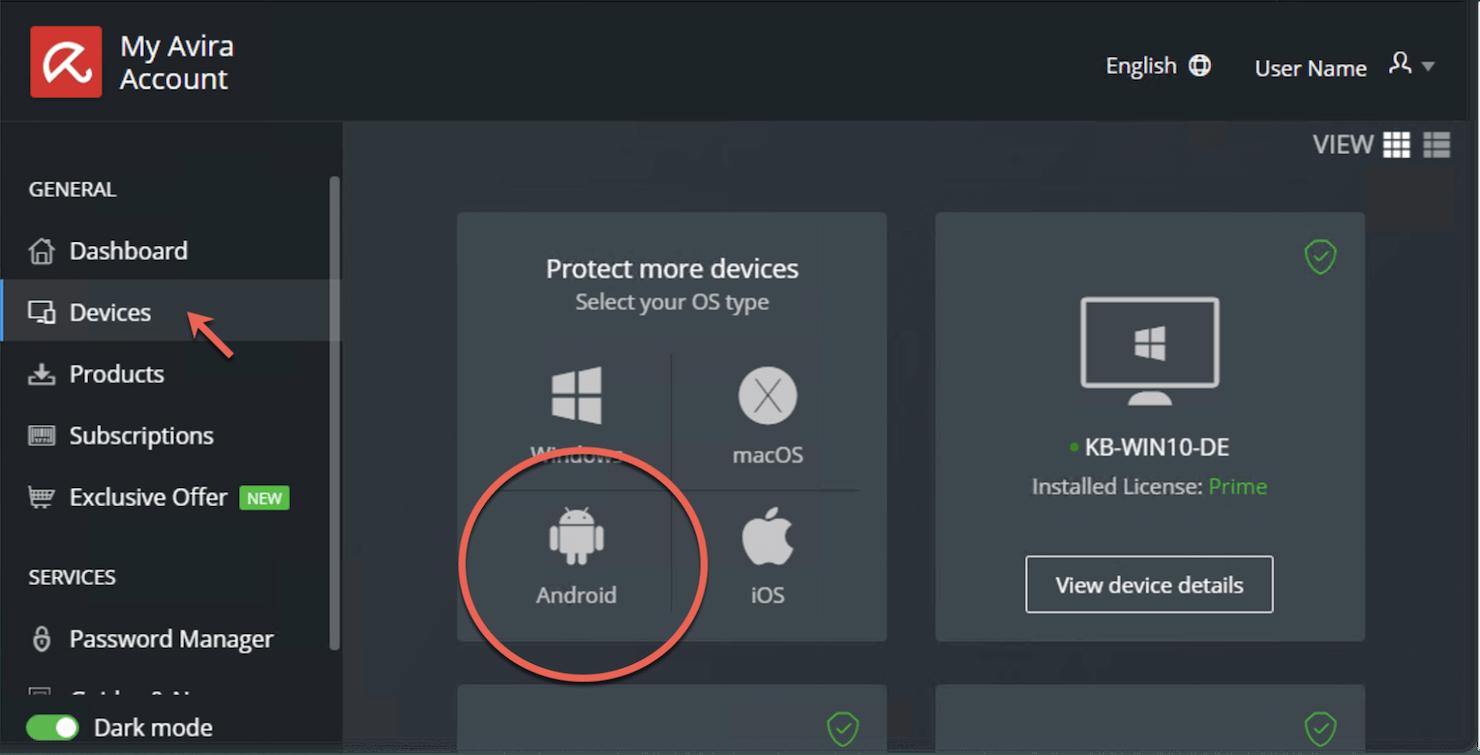The height and width of the screenshot is (755, 1480).
Task: Open the User Name account dropdown
Action: [x=1346, y=67]
